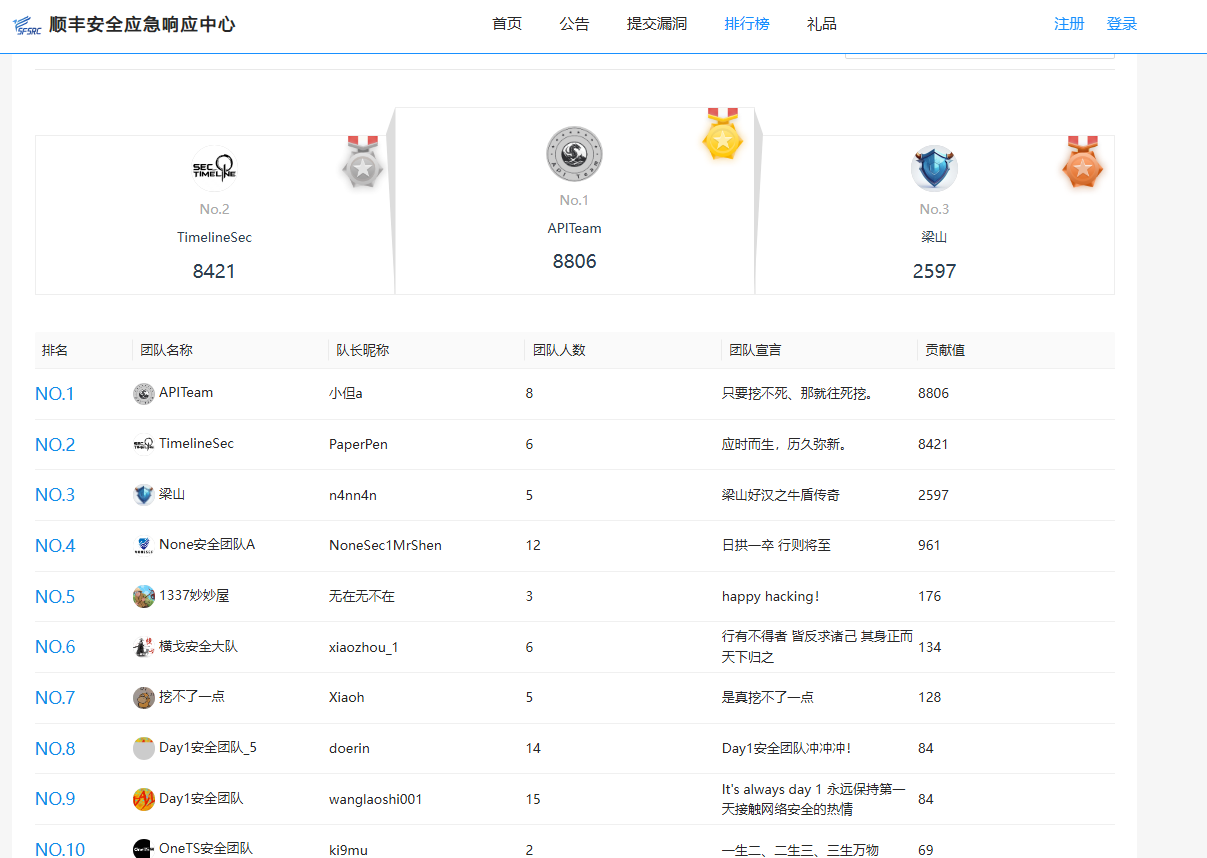Click the NO.4 rank label
Image resolution: width=1207 pixels, height=858 pixels.
tap(55, 546)
